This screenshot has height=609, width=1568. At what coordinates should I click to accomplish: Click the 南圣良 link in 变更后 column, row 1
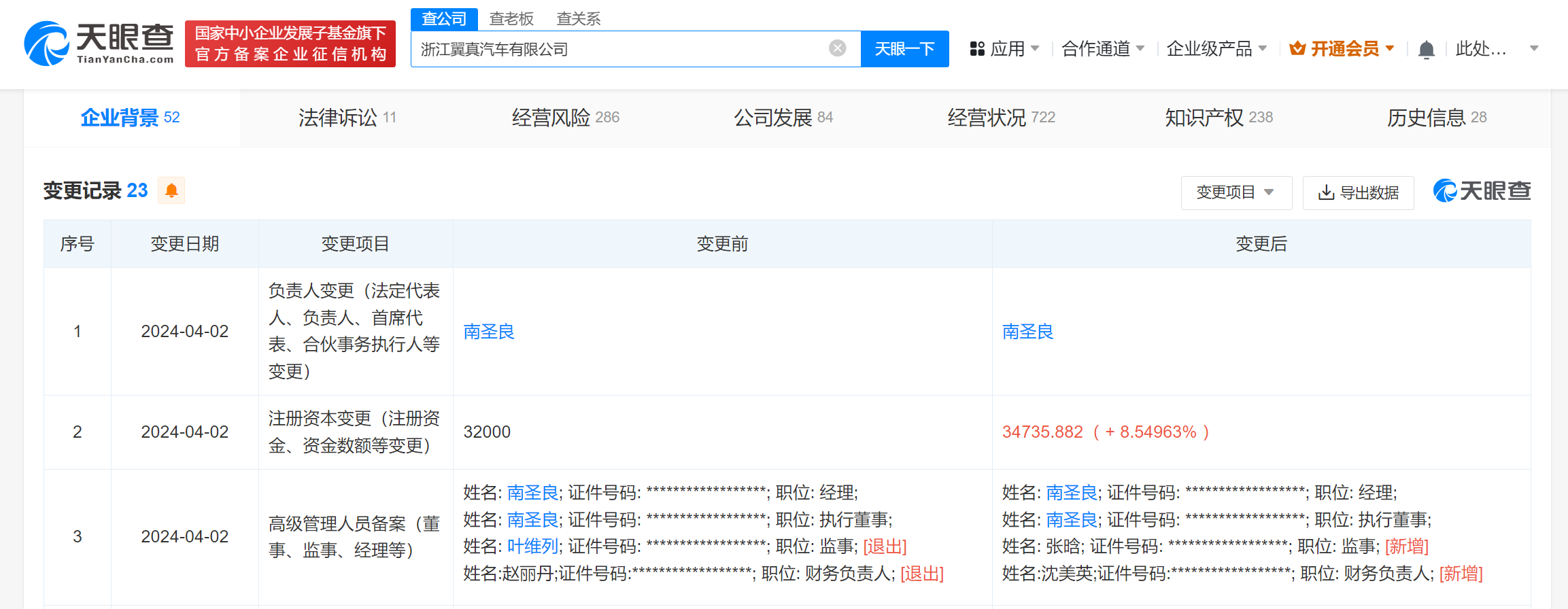click(x=1027, y=332)
